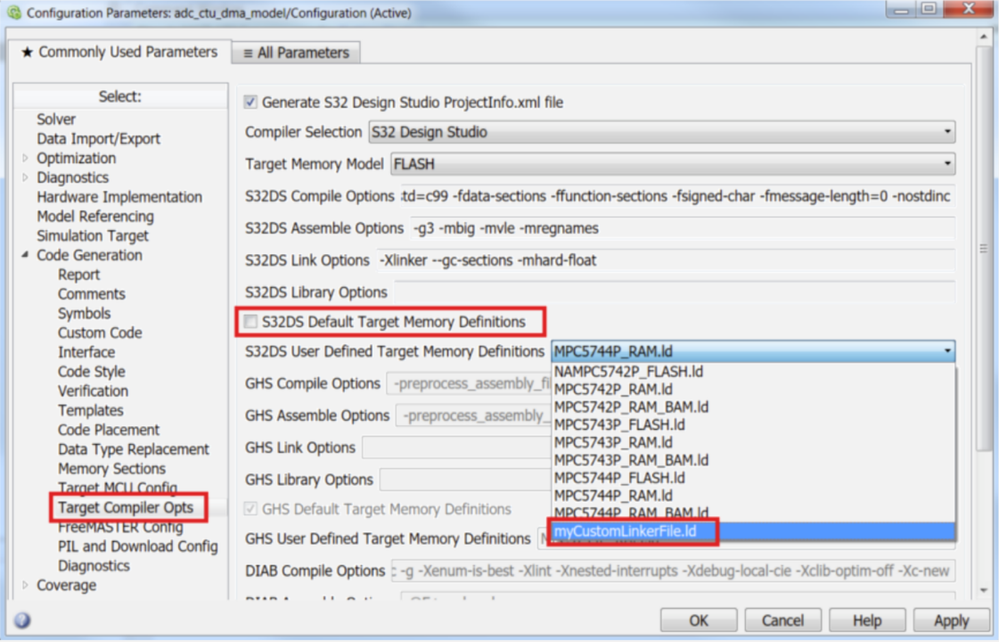Select MPC5743P_FLASH.ld option
This screenshot has width=999, height=642.
(753, 425)
